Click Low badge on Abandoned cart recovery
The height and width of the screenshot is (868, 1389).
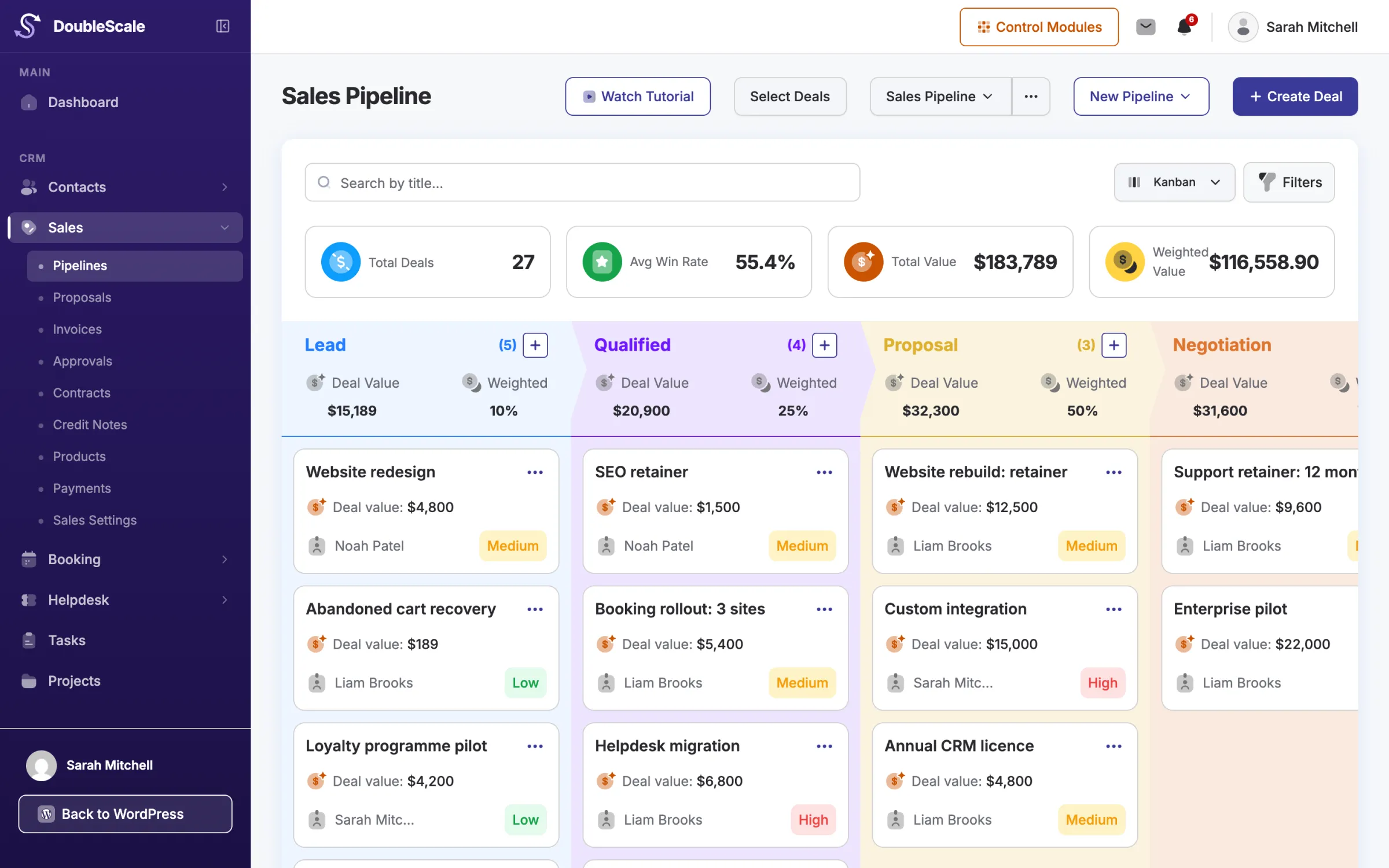[526, 683]
